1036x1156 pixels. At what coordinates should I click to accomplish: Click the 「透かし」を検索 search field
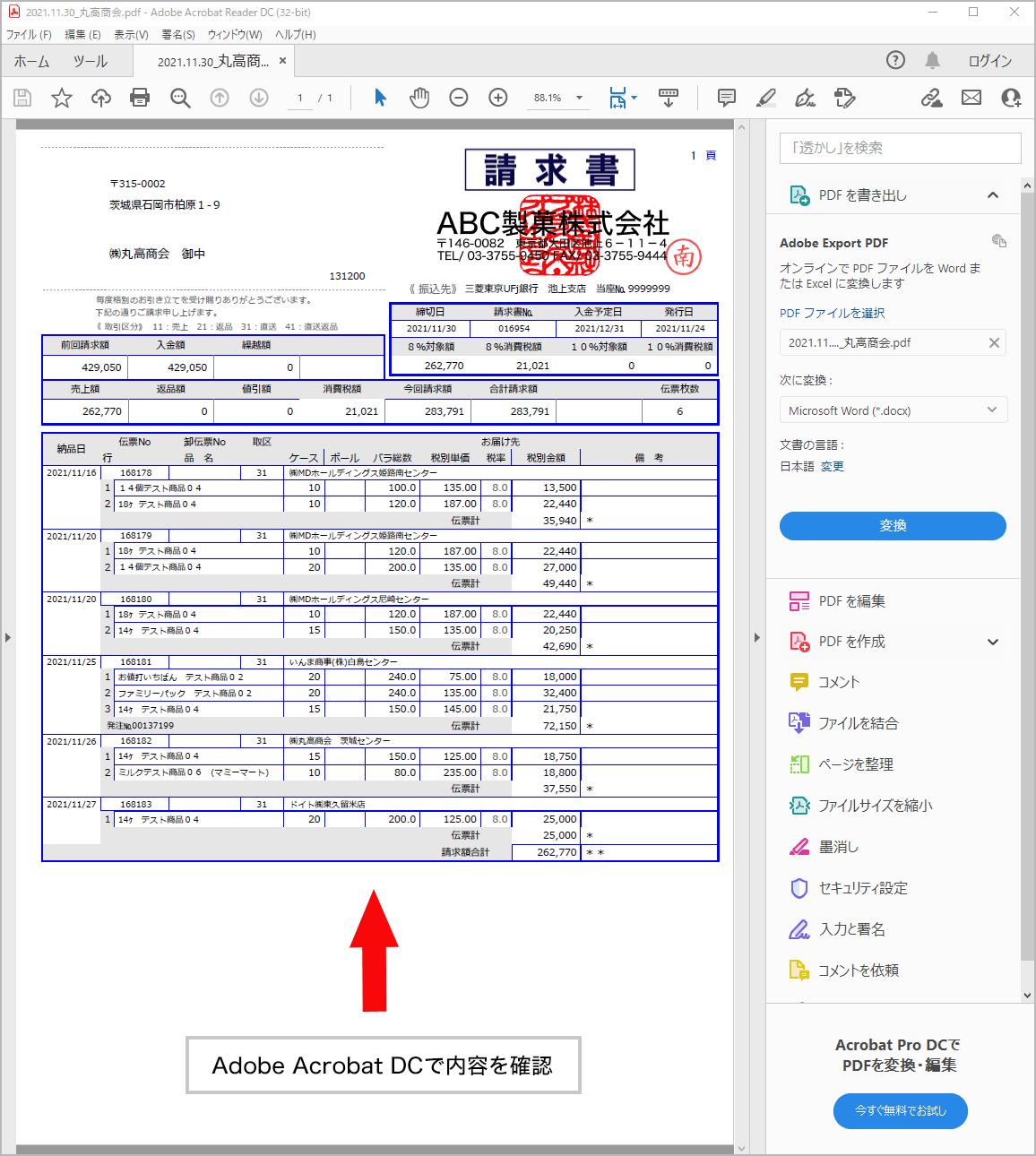click(x=901, y=148)
